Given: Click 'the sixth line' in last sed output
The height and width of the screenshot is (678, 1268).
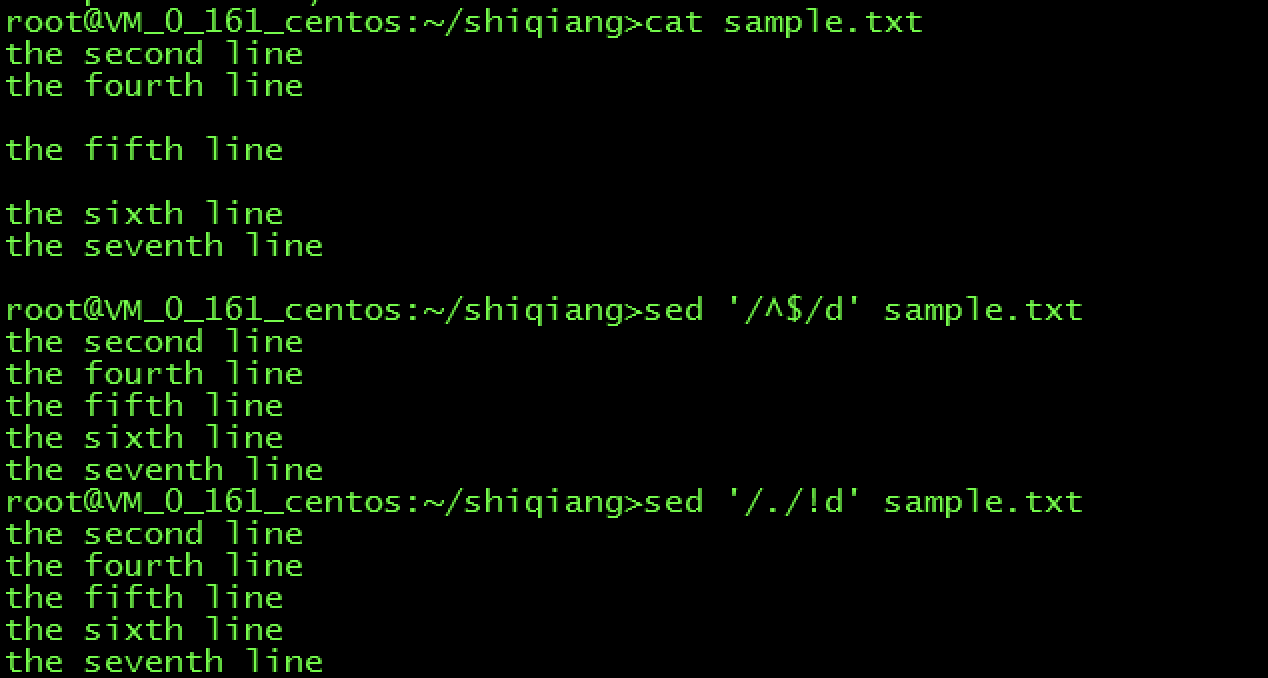Looking at the screenshot, I should (x=144, y=629).
